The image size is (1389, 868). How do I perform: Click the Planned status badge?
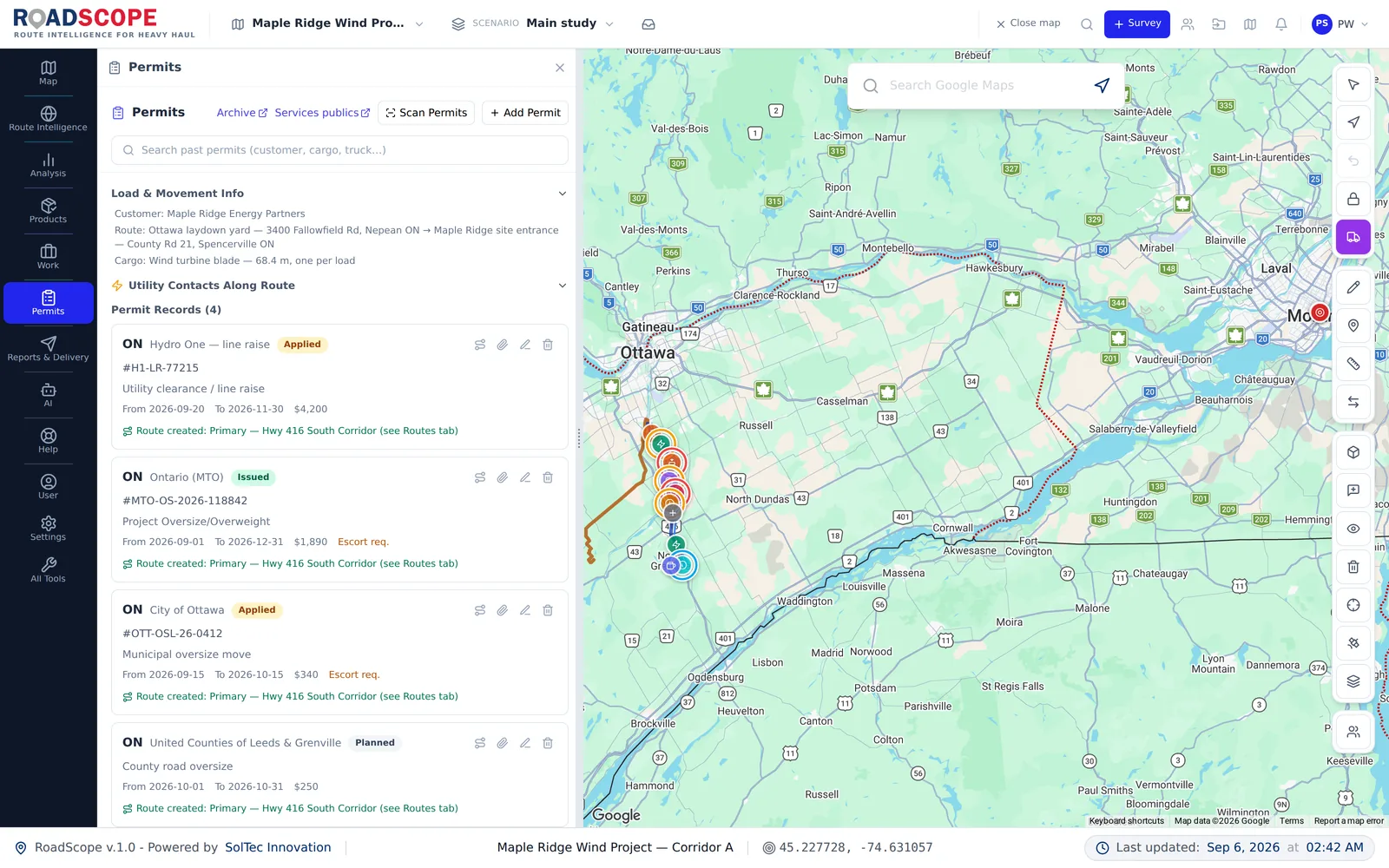coord(375,743)
